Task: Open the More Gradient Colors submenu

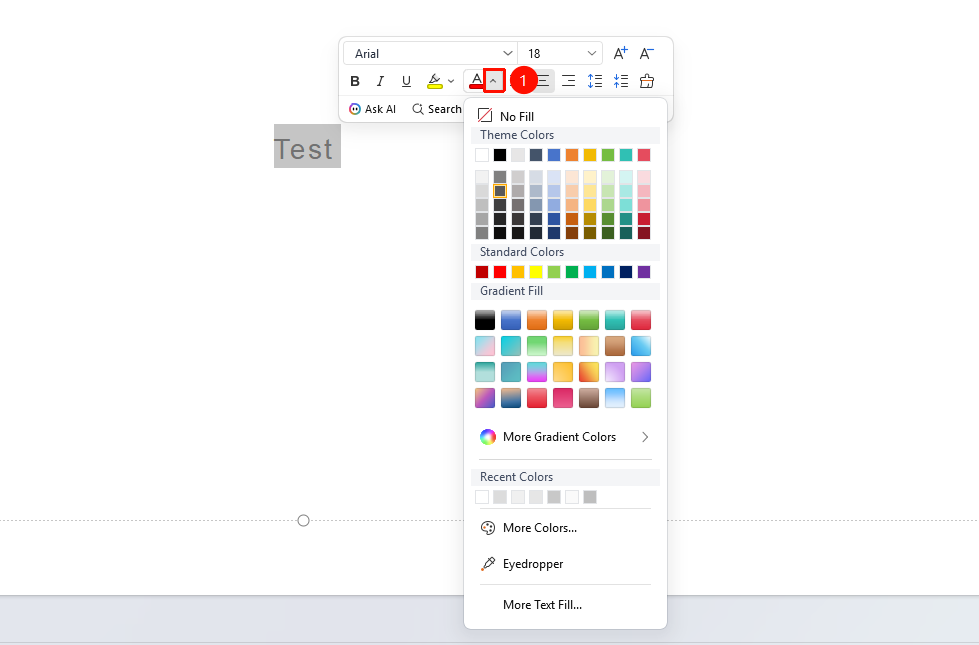Action: click(565, 437)
